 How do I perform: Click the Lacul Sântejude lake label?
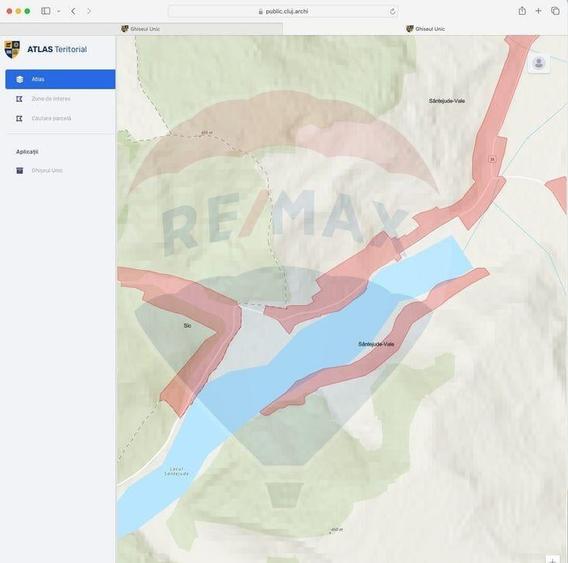tap(176, 471)
